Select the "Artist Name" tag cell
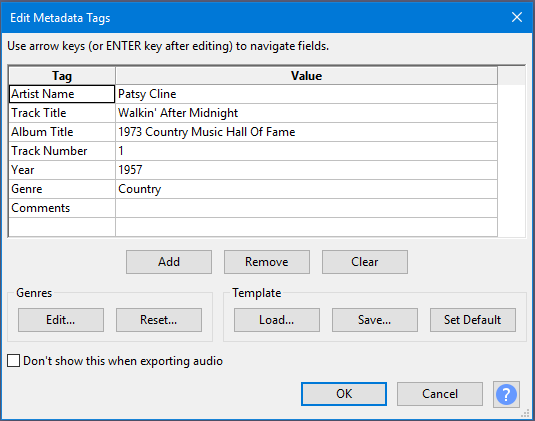Screen dimensions: 535x421 tap(62, 94)
